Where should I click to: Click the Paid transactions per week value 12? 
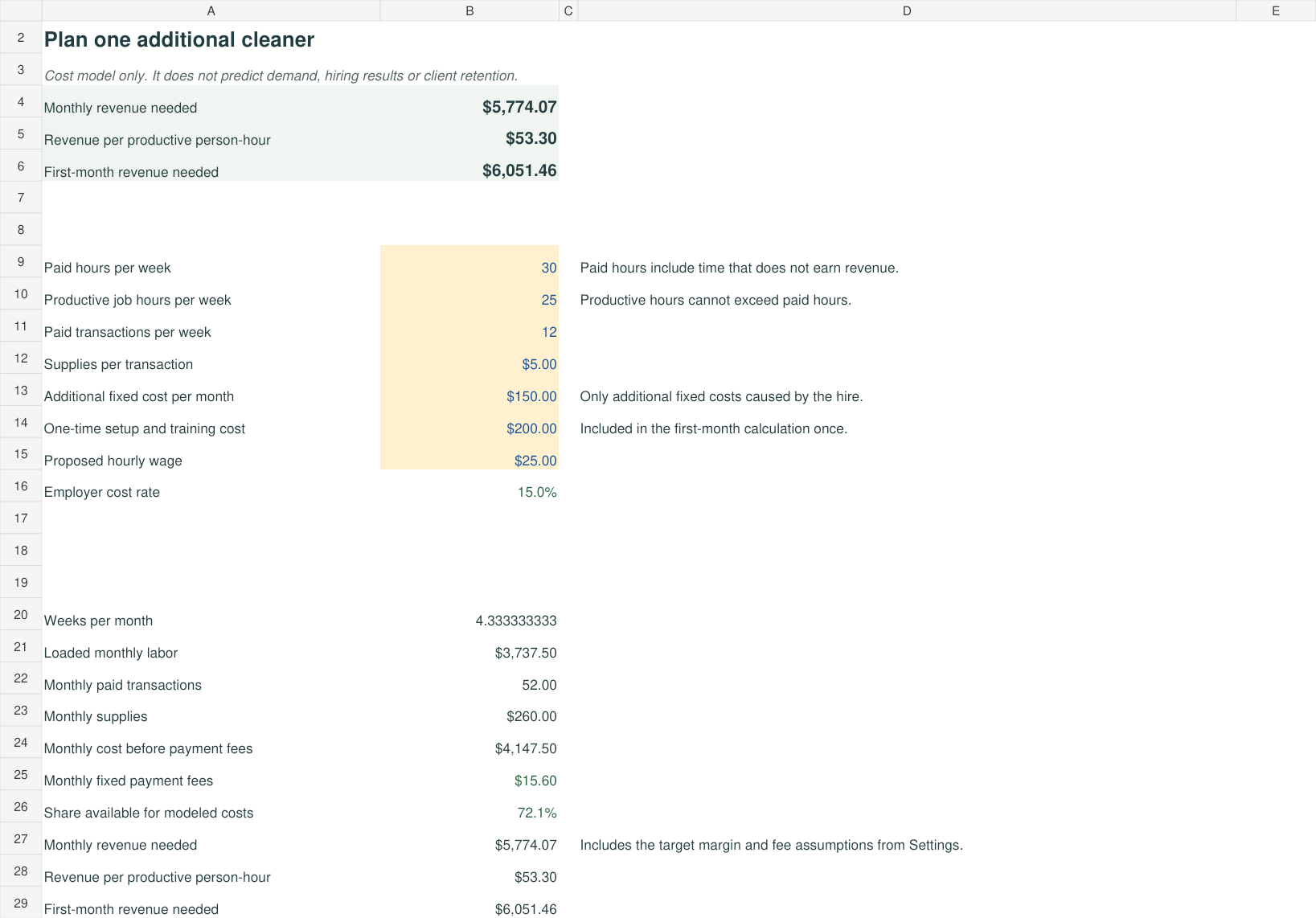[x=469, y=326]
